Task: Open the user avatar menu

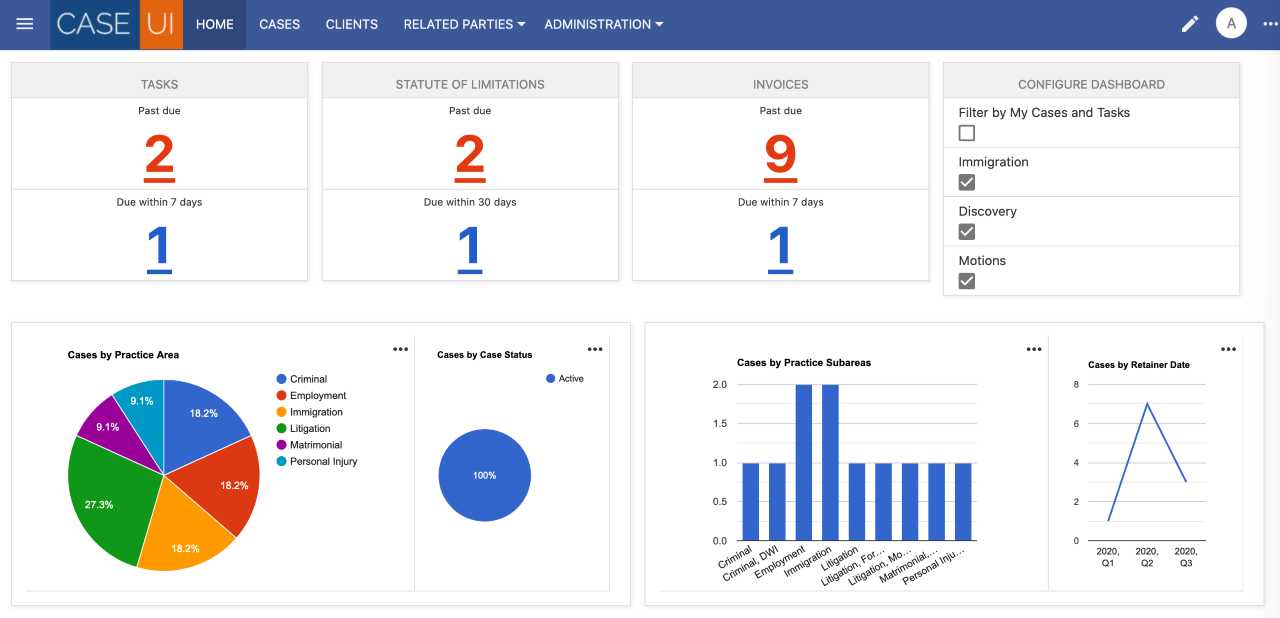Action: point(1231,22)
